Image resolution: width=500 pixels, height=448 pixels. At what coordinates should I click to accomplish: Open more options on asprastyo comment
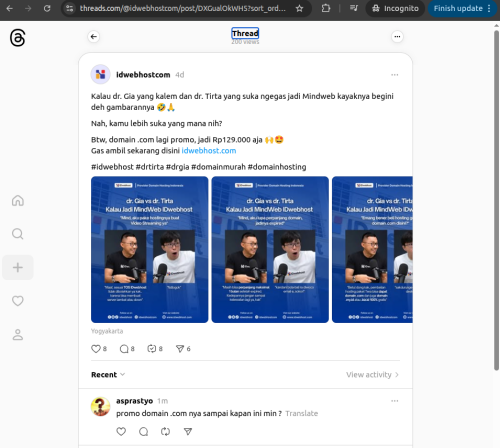tap(395, 401)
